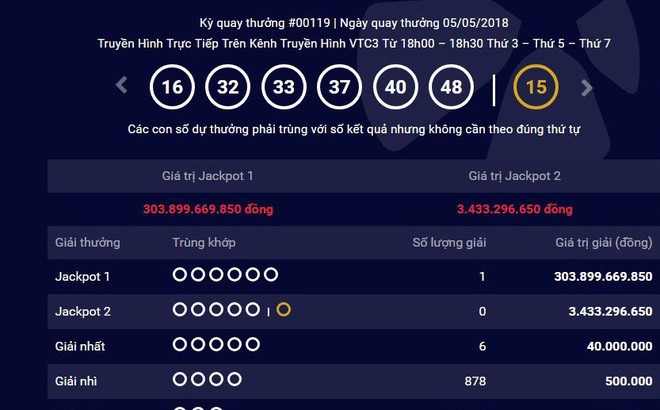Click the Giải nhì prize row label

point(76,381)
